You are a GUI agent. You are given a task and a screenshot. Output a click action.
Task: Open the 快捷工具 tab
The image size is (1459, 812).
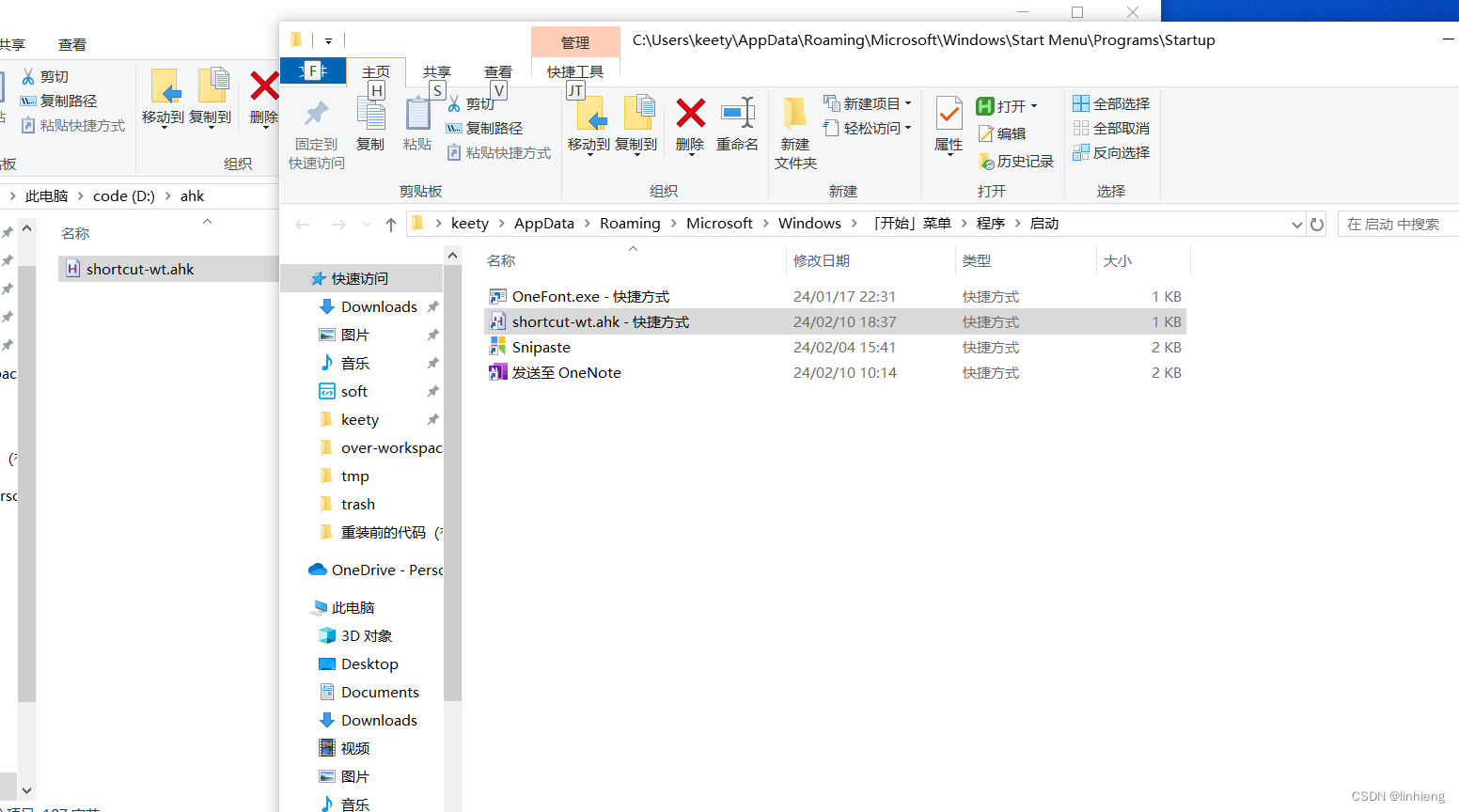pos(575,71)
